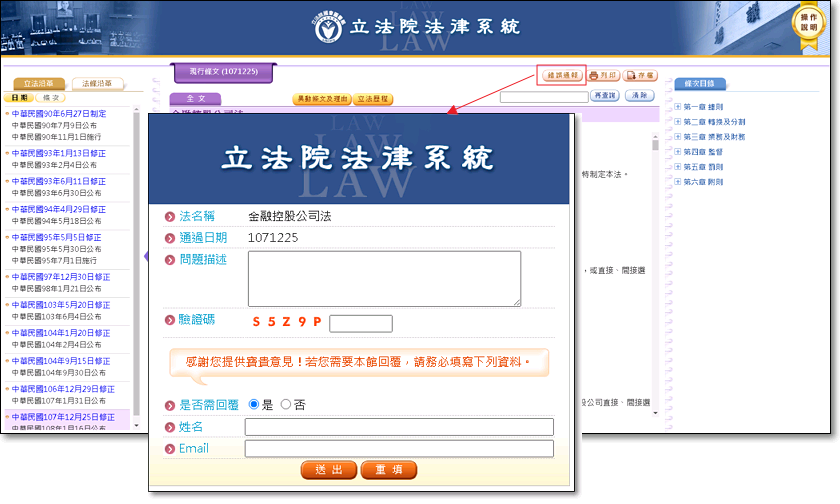Click the 驗證碼 captcha input field

[360, 323]
